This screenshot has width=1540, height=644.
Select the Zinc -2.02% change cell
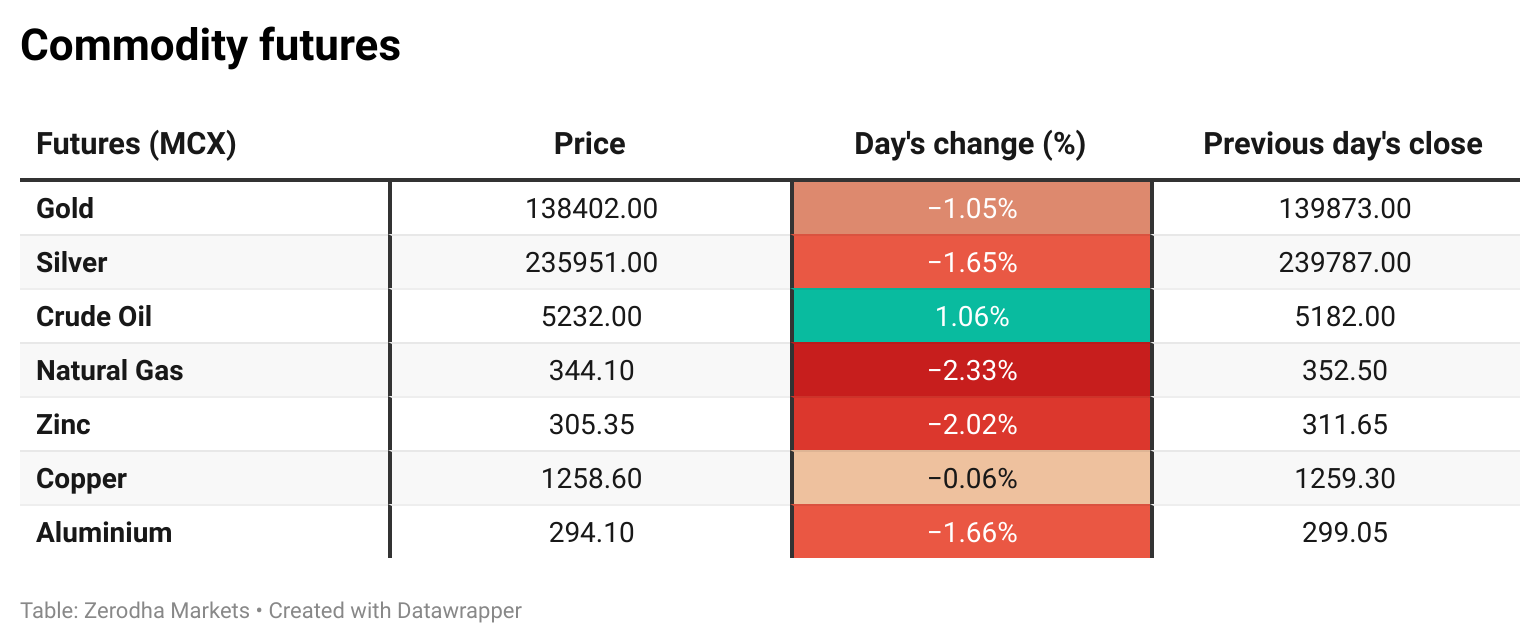[972, 425]
